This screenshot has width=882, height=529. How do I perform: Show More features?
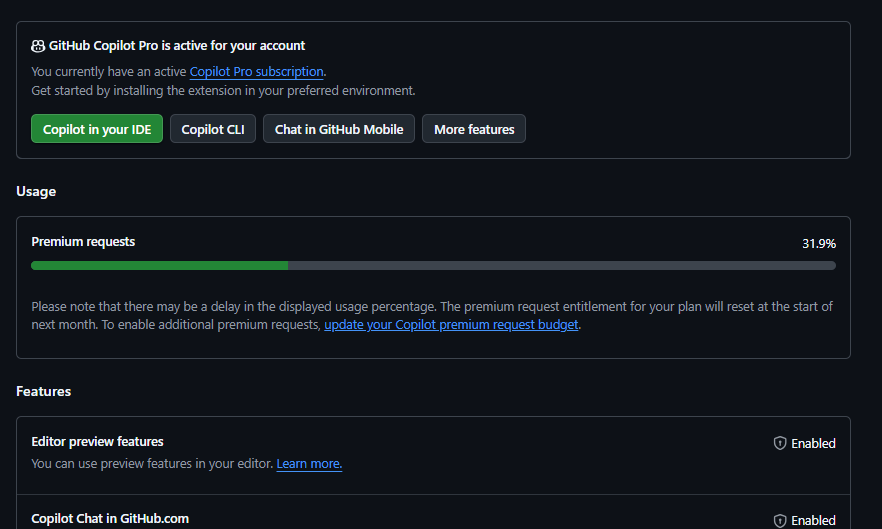pyautogui.click(x=474, y=129)
